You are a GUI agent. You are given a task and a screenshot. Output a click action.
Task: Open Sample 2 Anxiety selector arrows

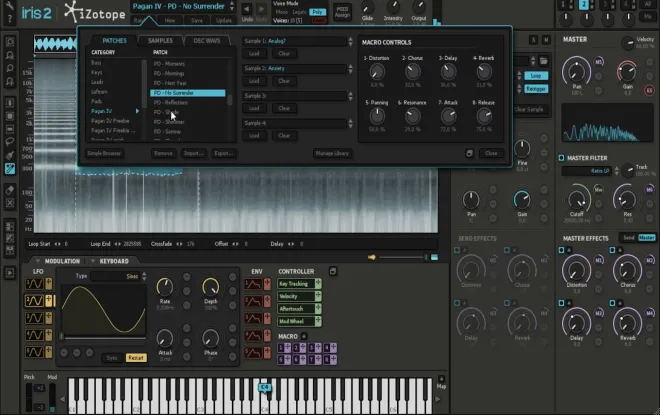click(x=350, y=69)
